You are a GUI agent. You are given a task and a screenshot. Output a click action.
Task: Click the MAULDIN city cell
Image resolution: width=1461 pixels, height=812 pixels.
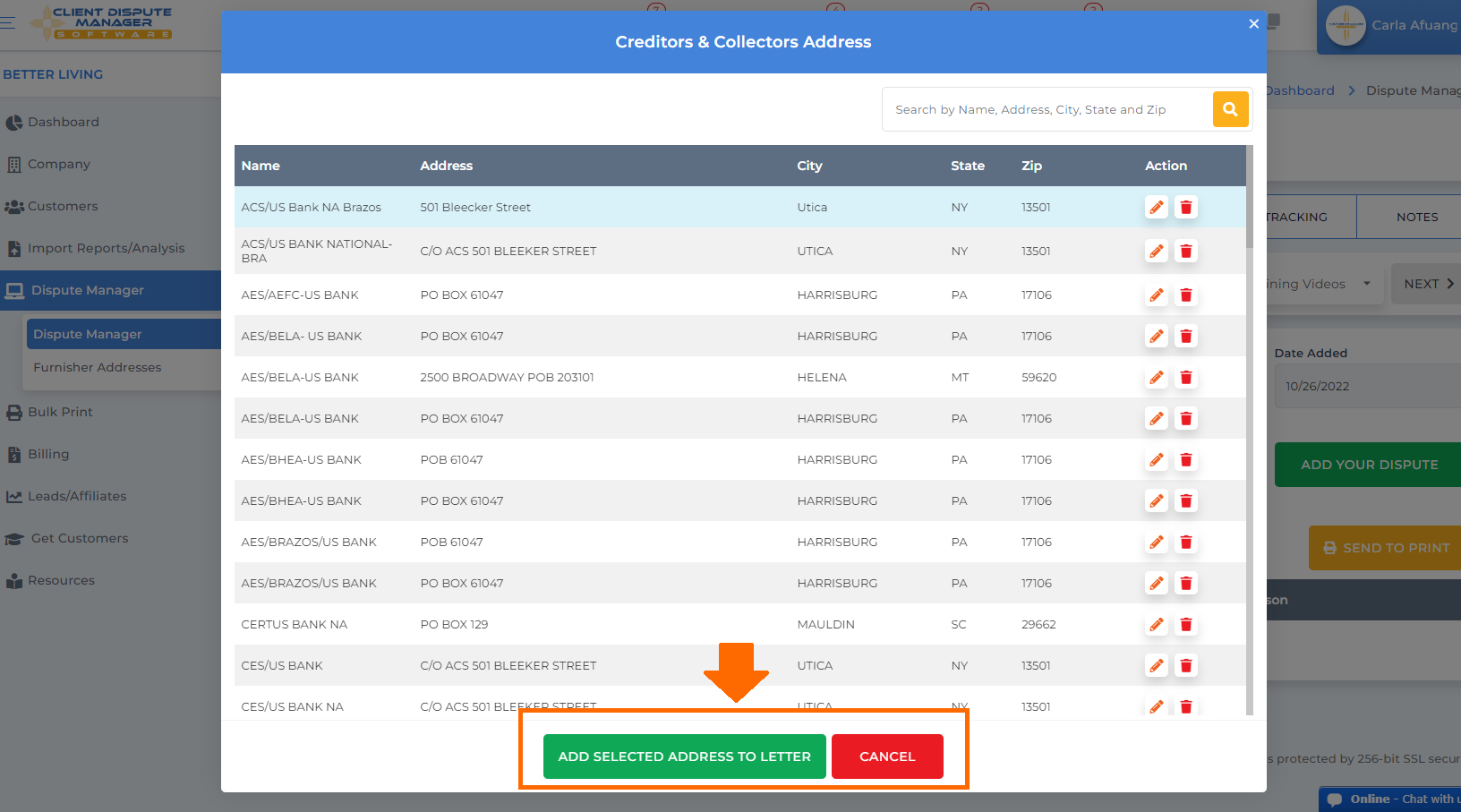pyautogui.click(x=825, y=624)
